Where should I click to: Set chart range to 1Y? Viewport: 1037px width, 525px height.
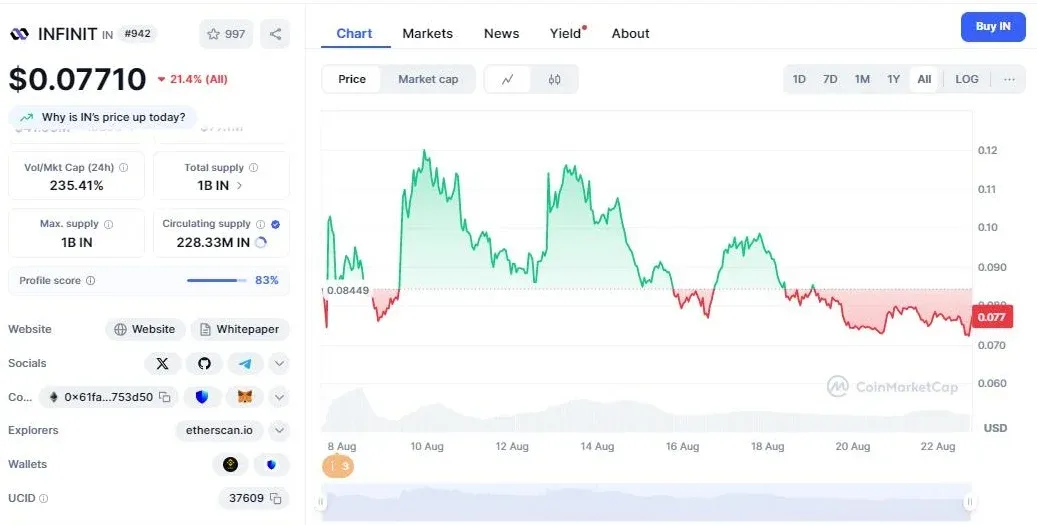pos(893,79)
